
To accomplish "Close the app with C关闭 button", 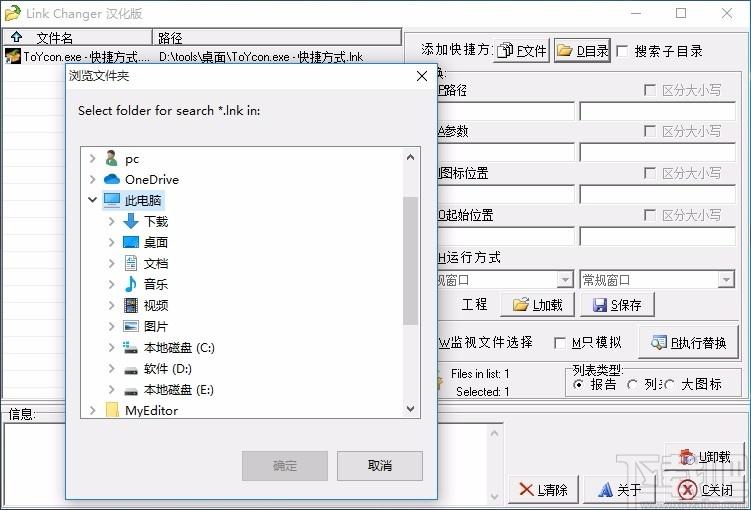I will [x=705, y=489].
